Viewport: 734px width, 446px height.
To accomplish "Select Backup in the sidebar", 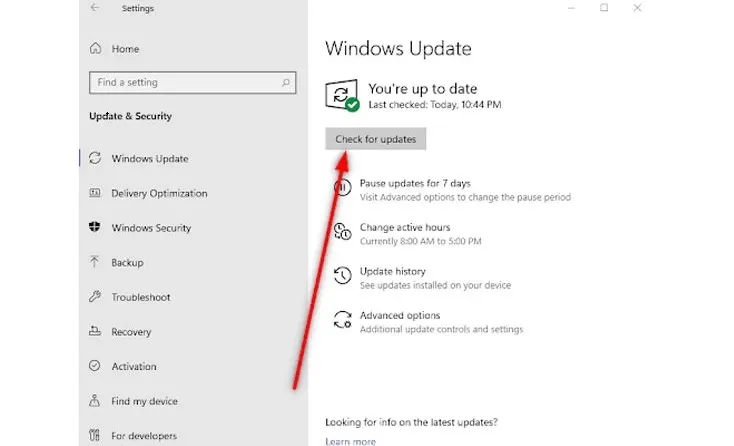I will click(127, 263).
